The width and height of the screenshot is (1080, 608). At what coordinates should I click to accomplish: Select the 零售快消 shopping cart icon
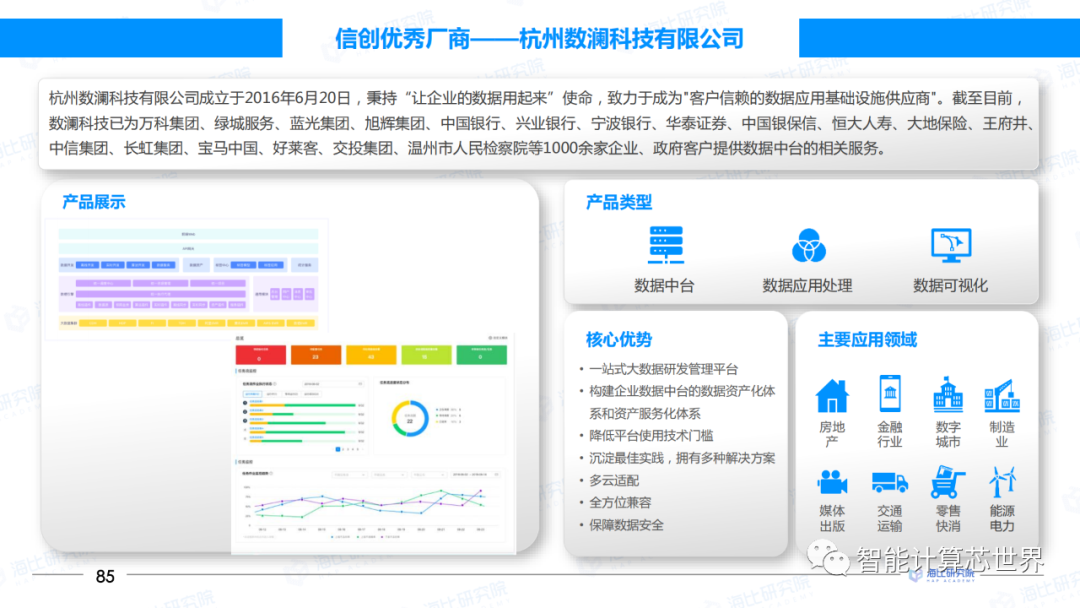[948, 481]
